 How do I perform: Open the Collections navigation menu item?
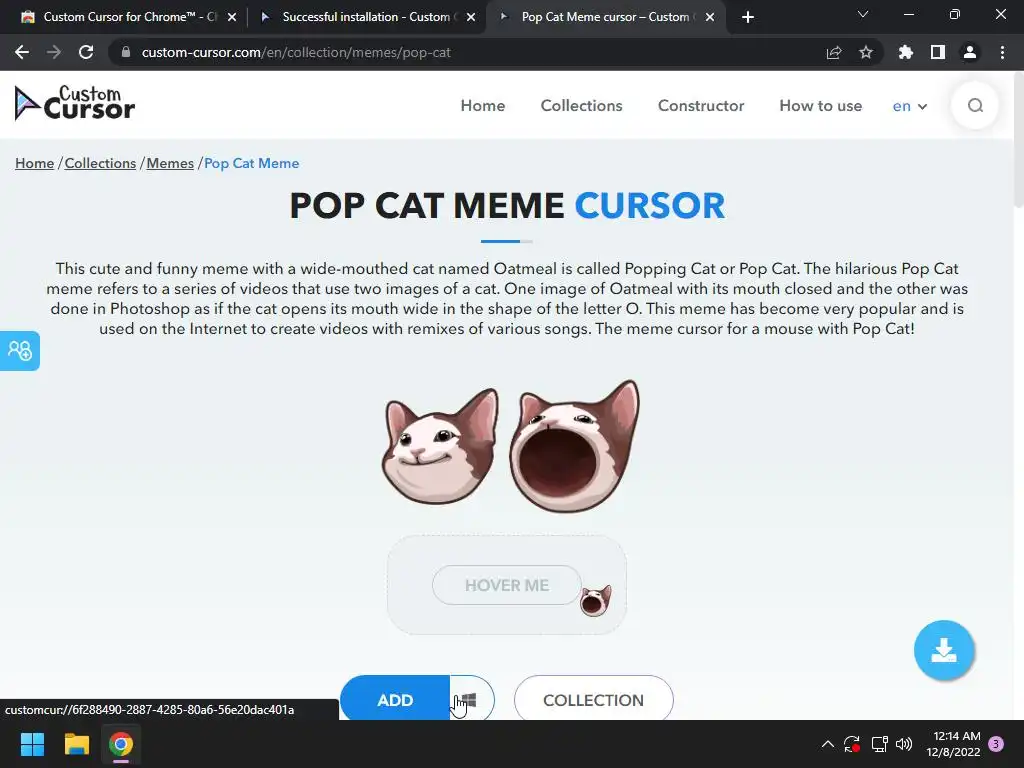(x=581, y=106)
